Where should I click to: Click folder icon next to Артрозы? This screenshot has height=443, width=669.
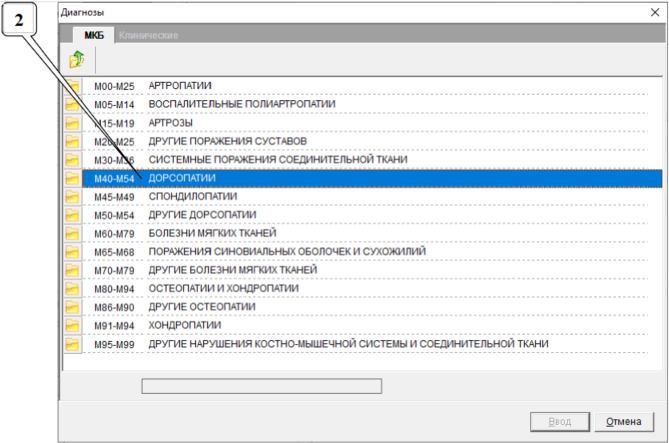[72, 123]
